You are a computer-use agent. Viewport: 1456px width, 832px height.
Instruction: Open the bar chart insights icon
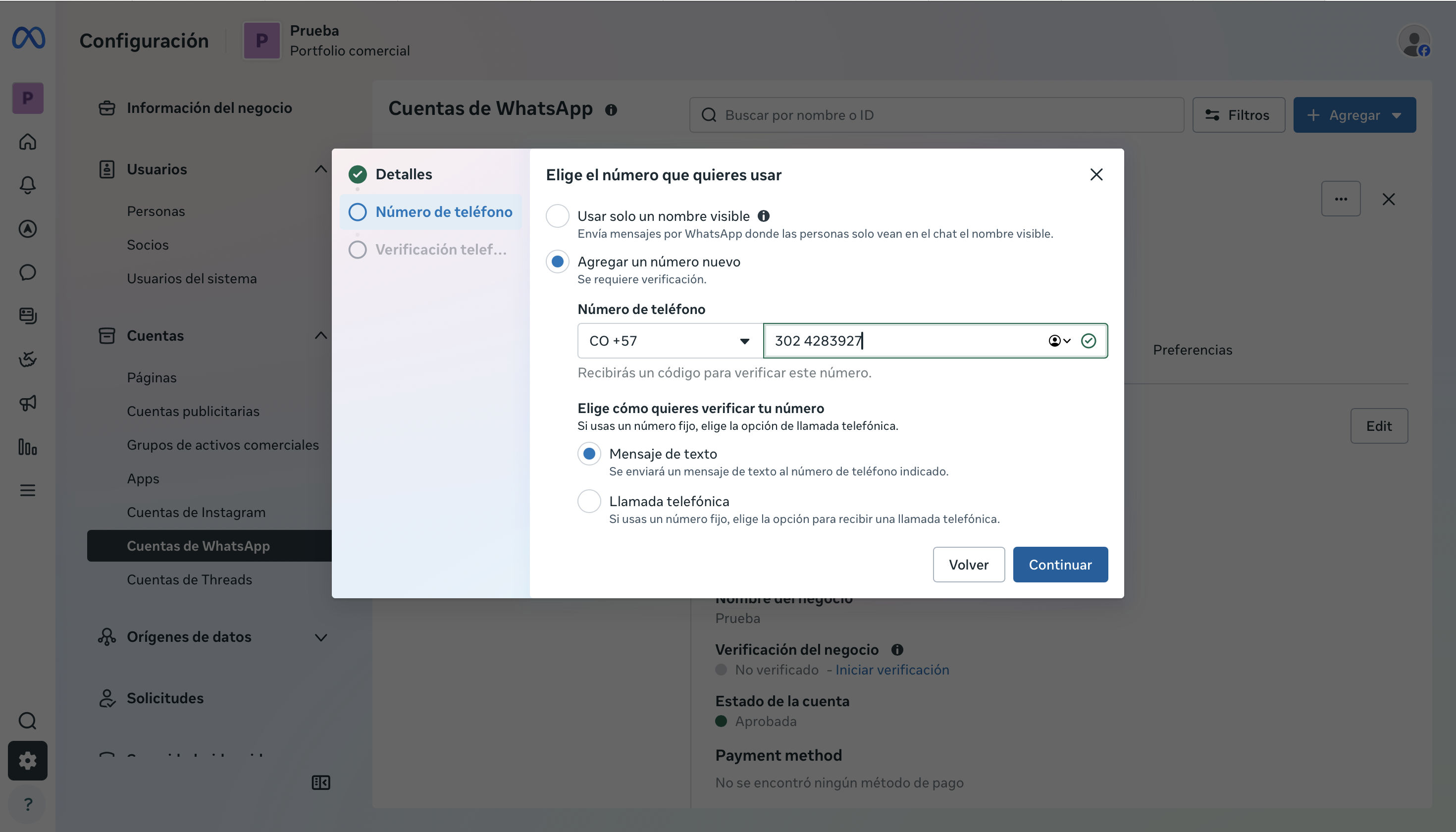click(x=27, y=446)
